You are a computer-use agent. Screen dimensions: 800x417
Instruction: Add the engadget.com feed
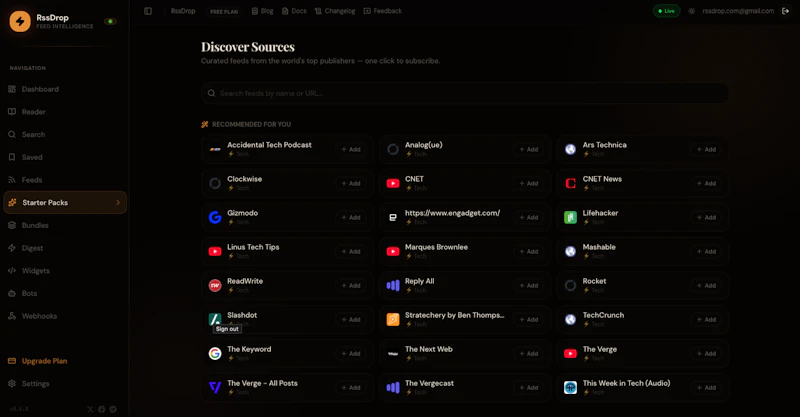[529, 217]
